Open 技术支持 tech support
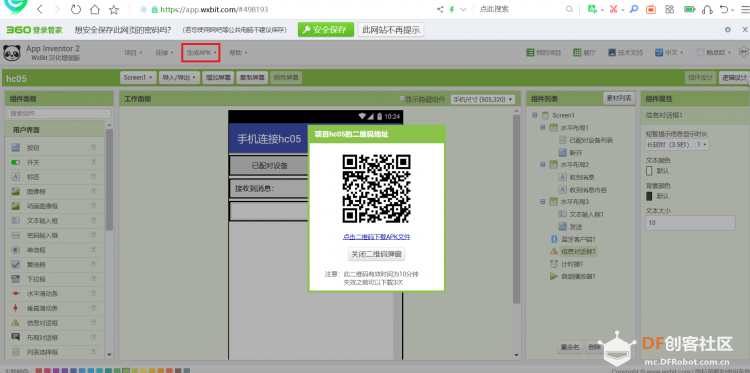 click(x=626, y=53)
